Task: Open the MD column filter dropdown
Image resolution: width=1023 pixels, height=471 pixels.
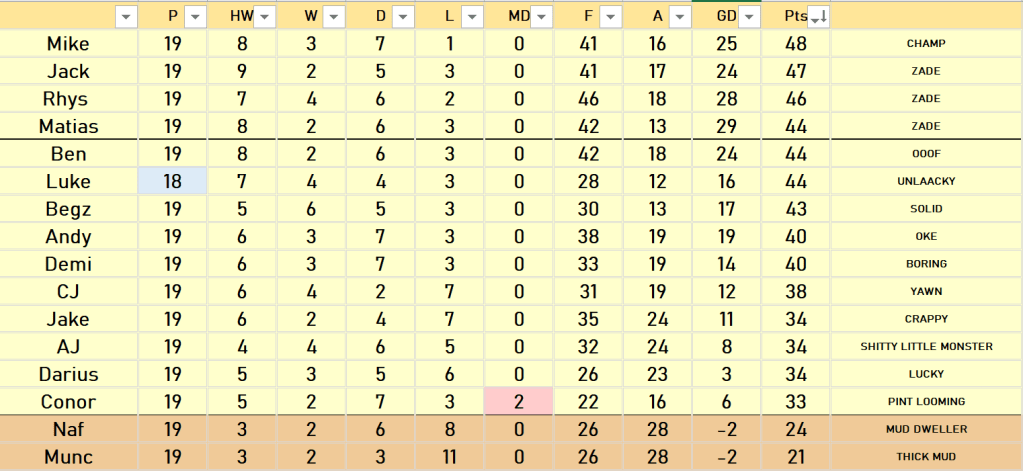Action: [x=541, y=16]
